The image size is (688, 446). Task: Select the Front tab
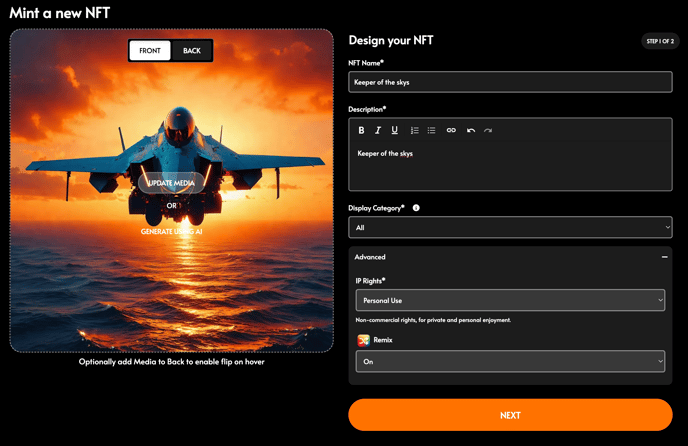150,51
